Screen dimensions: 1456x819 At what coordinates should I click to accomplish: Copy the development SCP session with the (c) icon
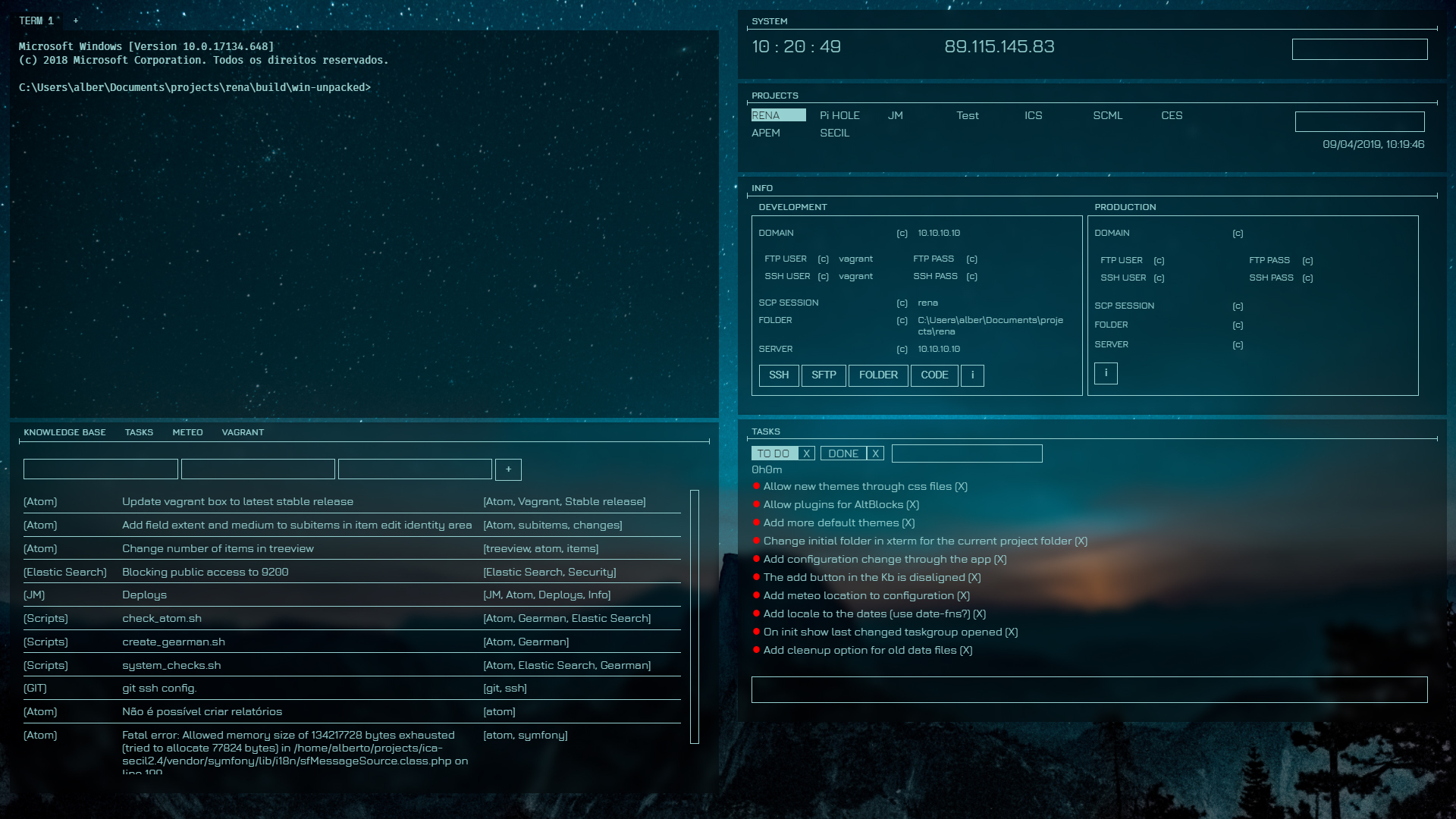point(902,303)
